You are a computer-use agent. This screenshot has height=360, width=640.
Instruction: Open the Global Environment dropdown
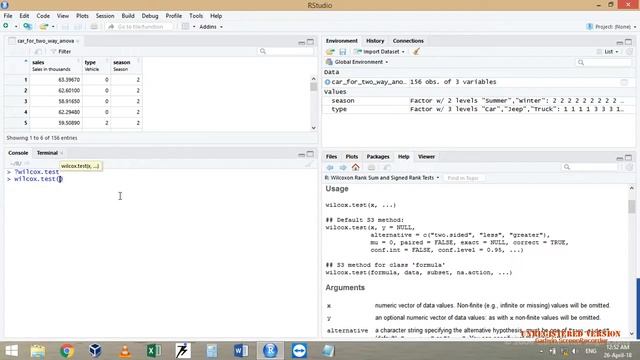click(357, 62)
